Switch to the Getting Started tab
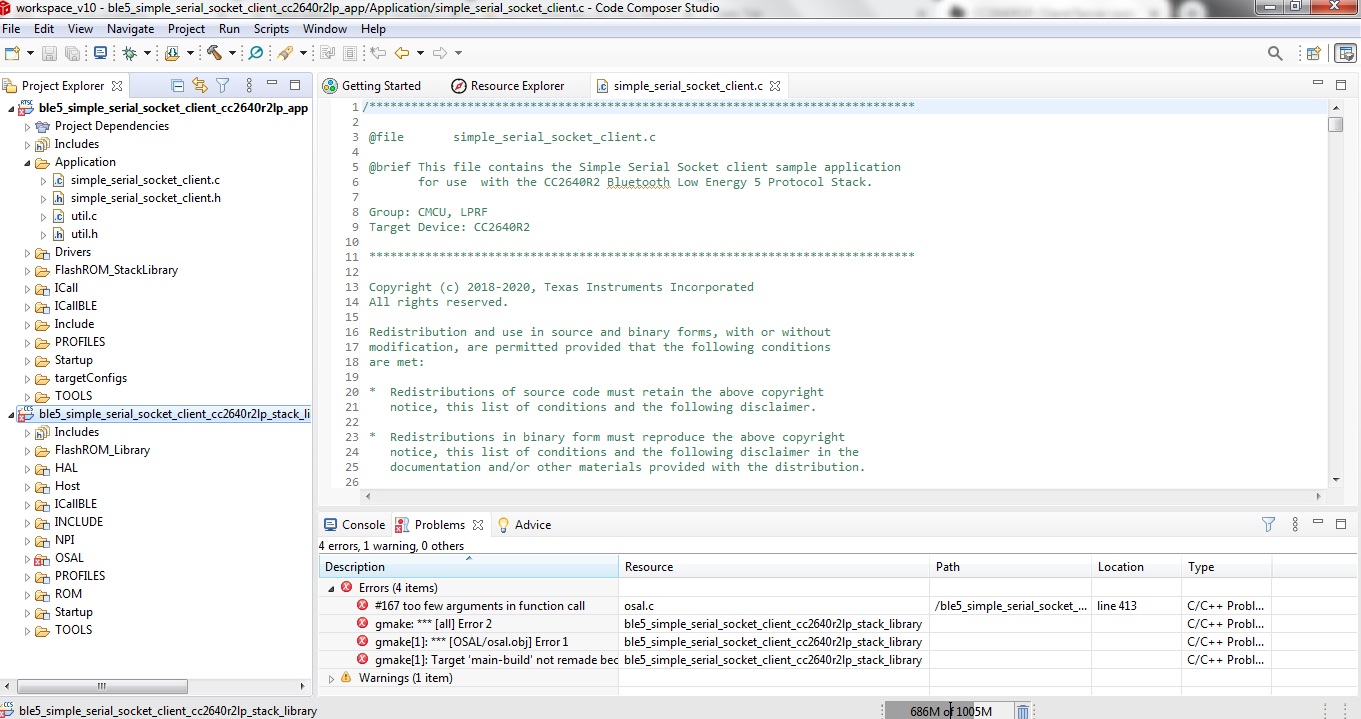This screenshot has width=1361, height=719. click(372, 86)
